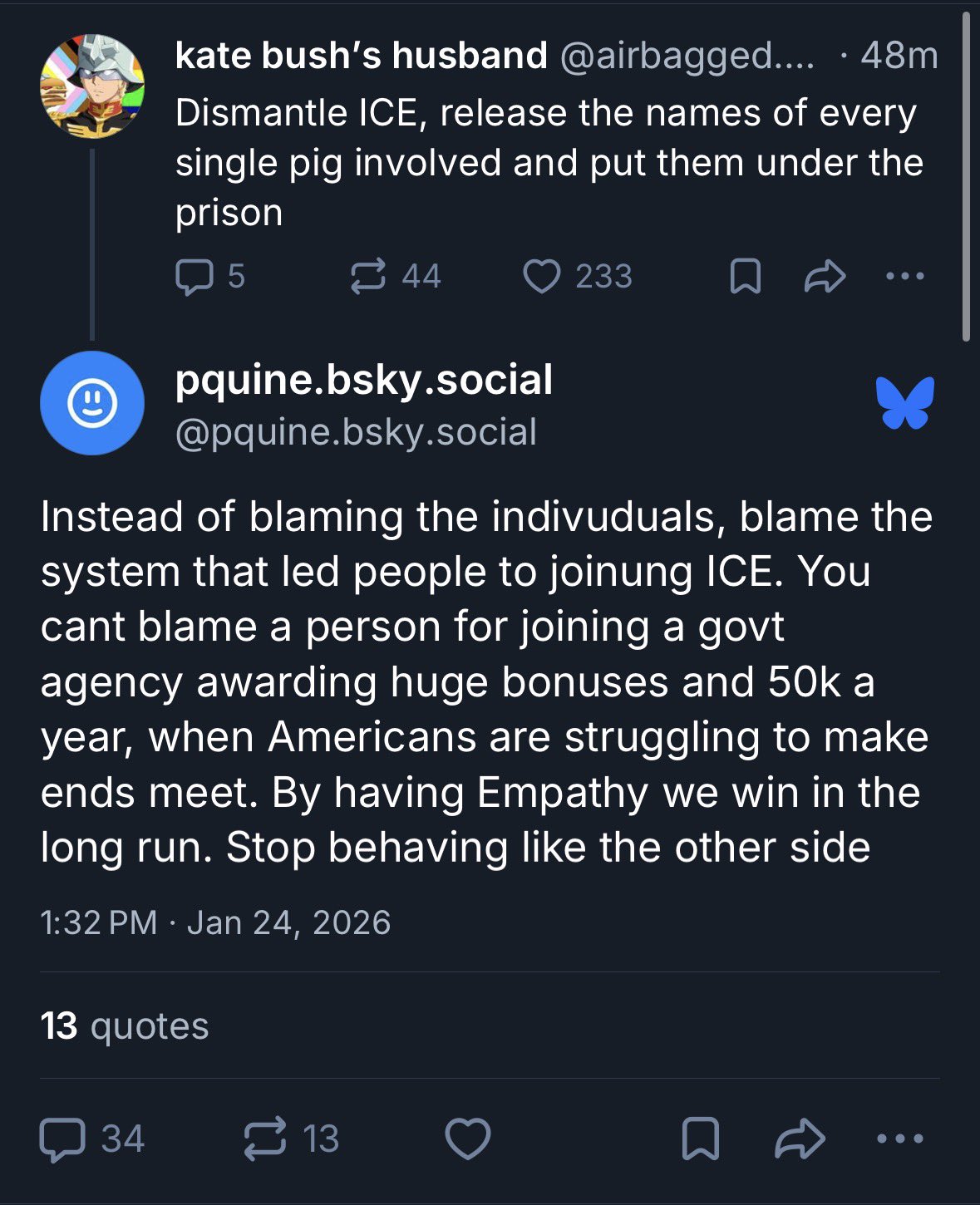This screenshot has width=980, height=1205.
Task: Share pquine's post with arrow icon
Action: coord(799,1139)
